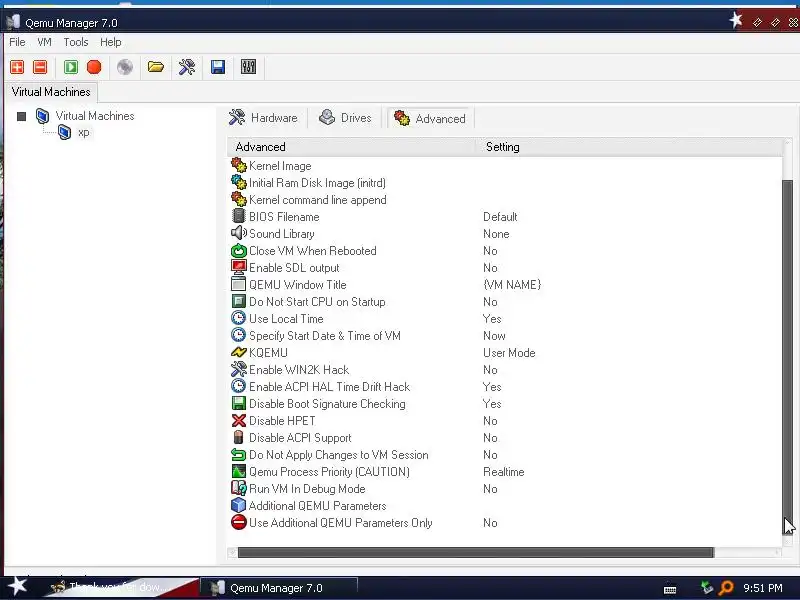800x600 pixels.
Task: Open the Help menu
Action: 111,42
